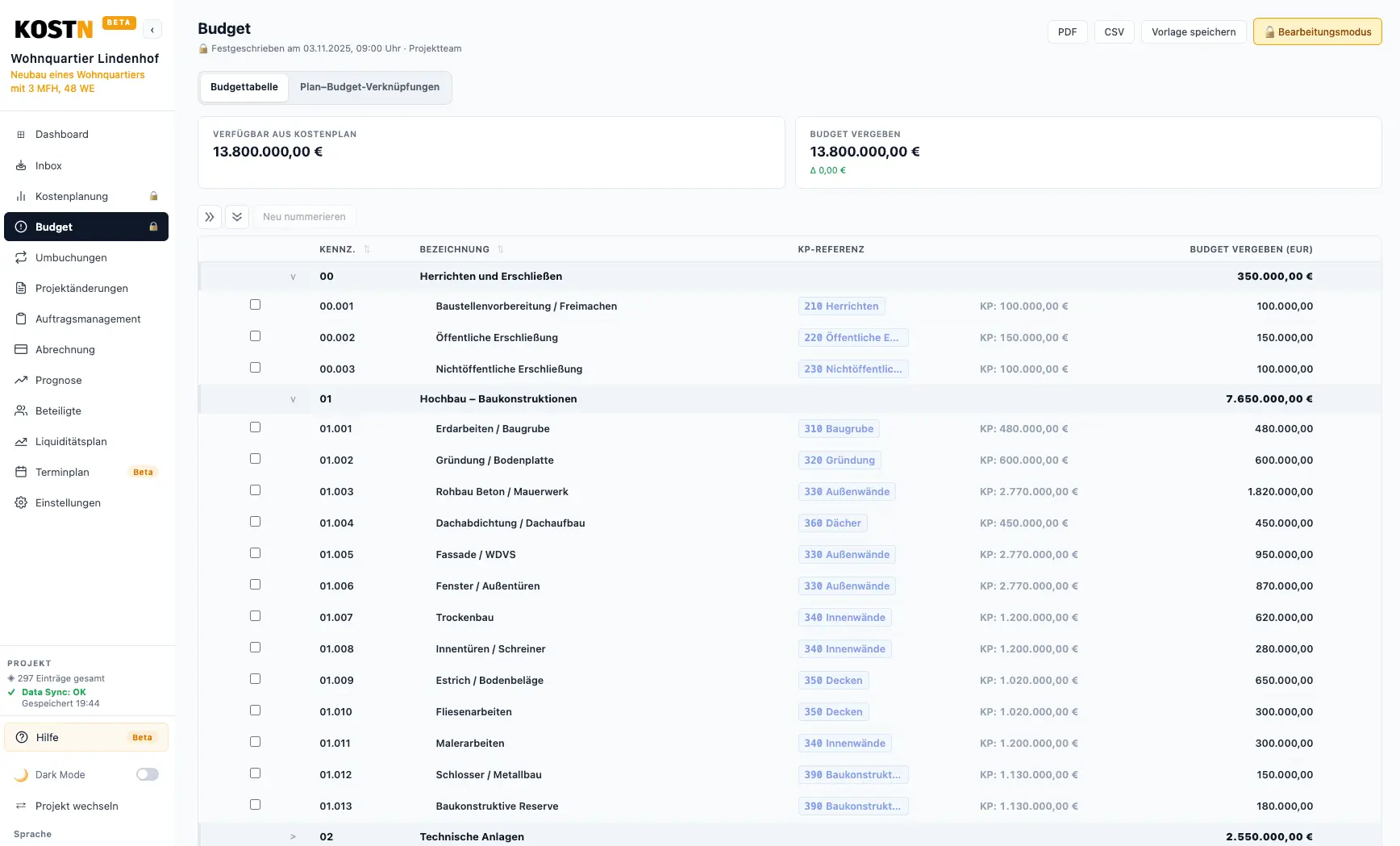Expand all rows with double right chevron
This screenshot has width=1400, height=846.
click(210, 217)
